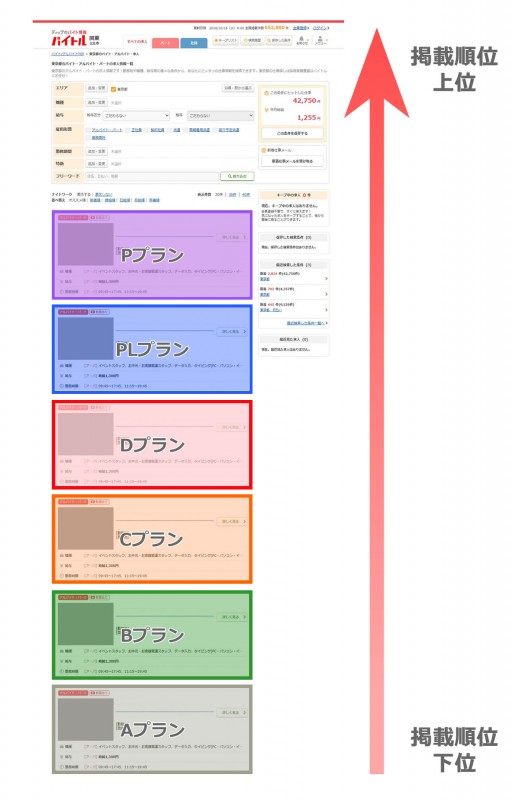Open the history clock header button
The image size is (518, 800).
click(252, 40)
